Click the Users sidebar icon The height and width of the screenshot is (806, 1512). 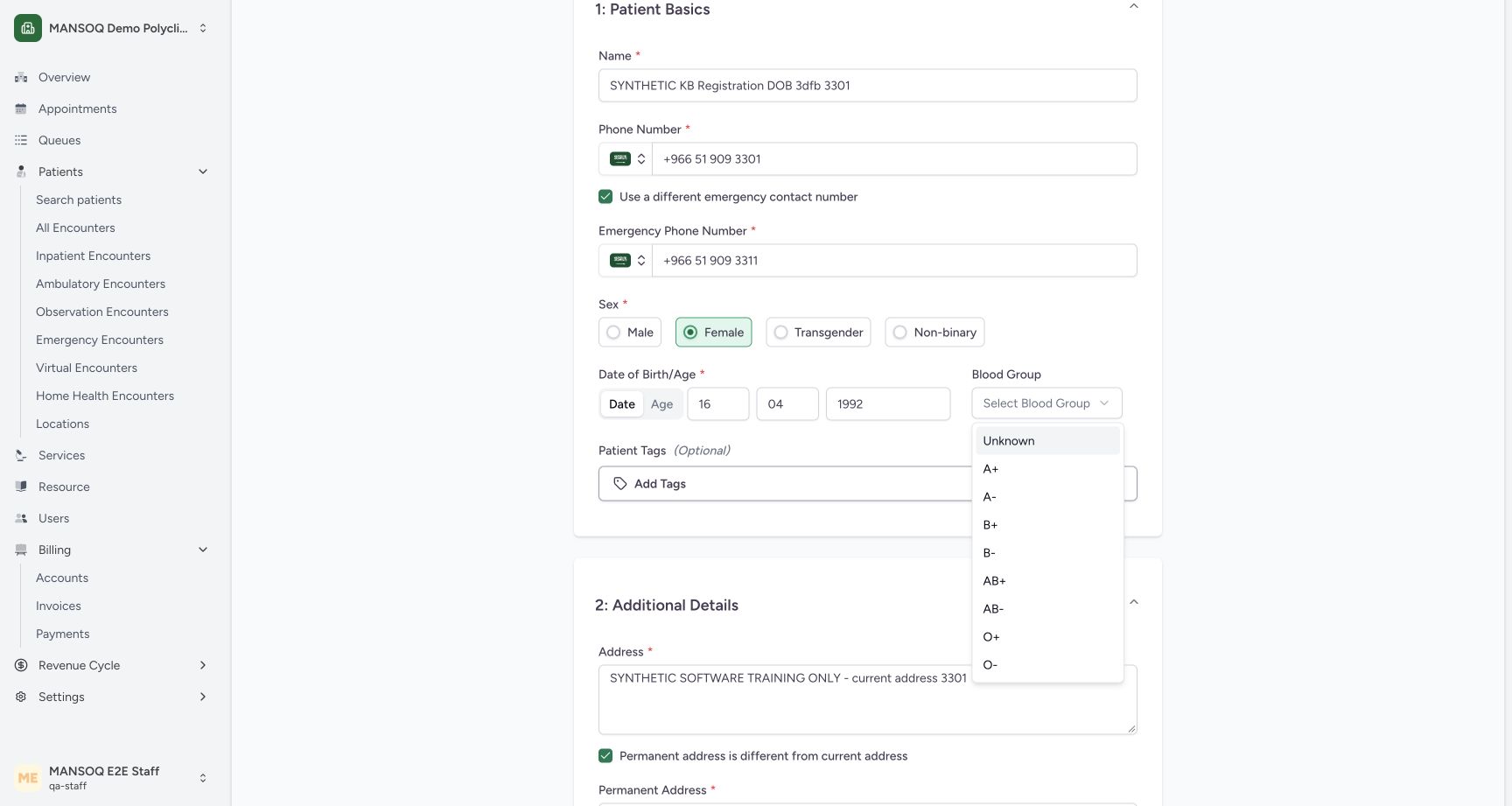point(21,518)
